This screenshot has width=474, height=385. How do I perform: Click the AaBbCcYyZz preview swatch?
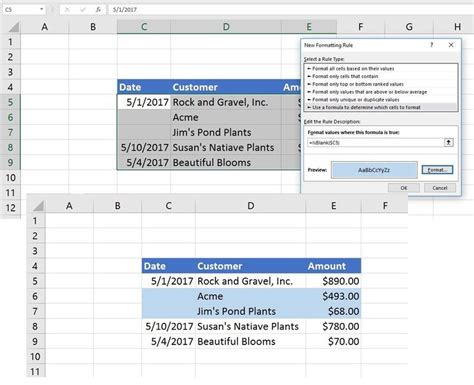click(374, 170)
